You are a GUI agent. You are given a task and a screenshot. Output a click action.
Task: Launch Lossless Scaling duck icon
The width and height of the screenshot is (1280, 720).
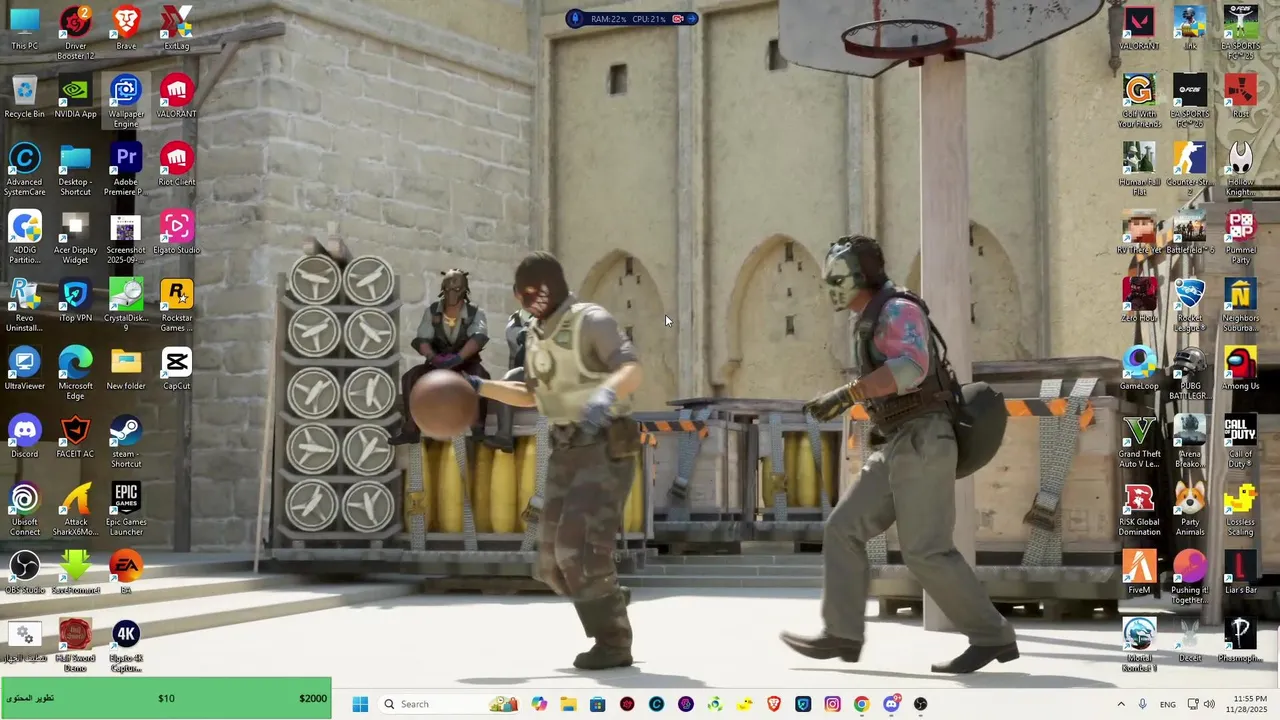coord(1241,508)
